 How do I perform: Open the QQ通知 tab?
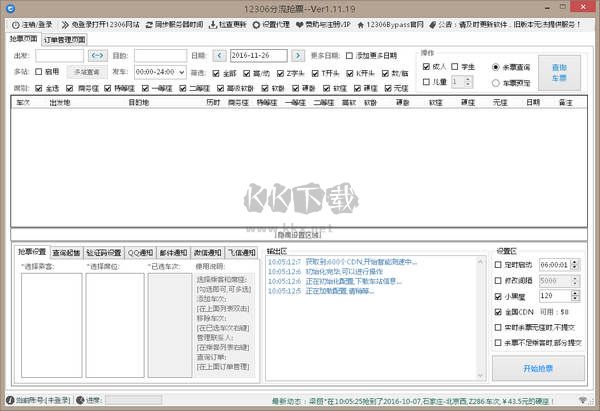click(140, 253)
